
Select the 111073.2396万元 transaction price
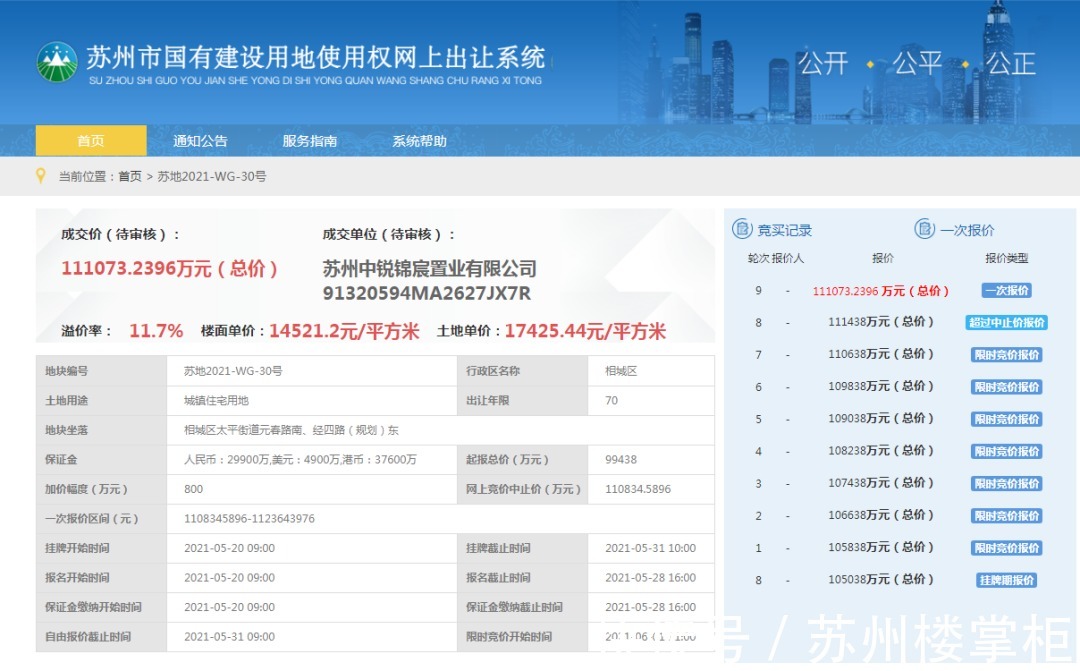[169, 268]
